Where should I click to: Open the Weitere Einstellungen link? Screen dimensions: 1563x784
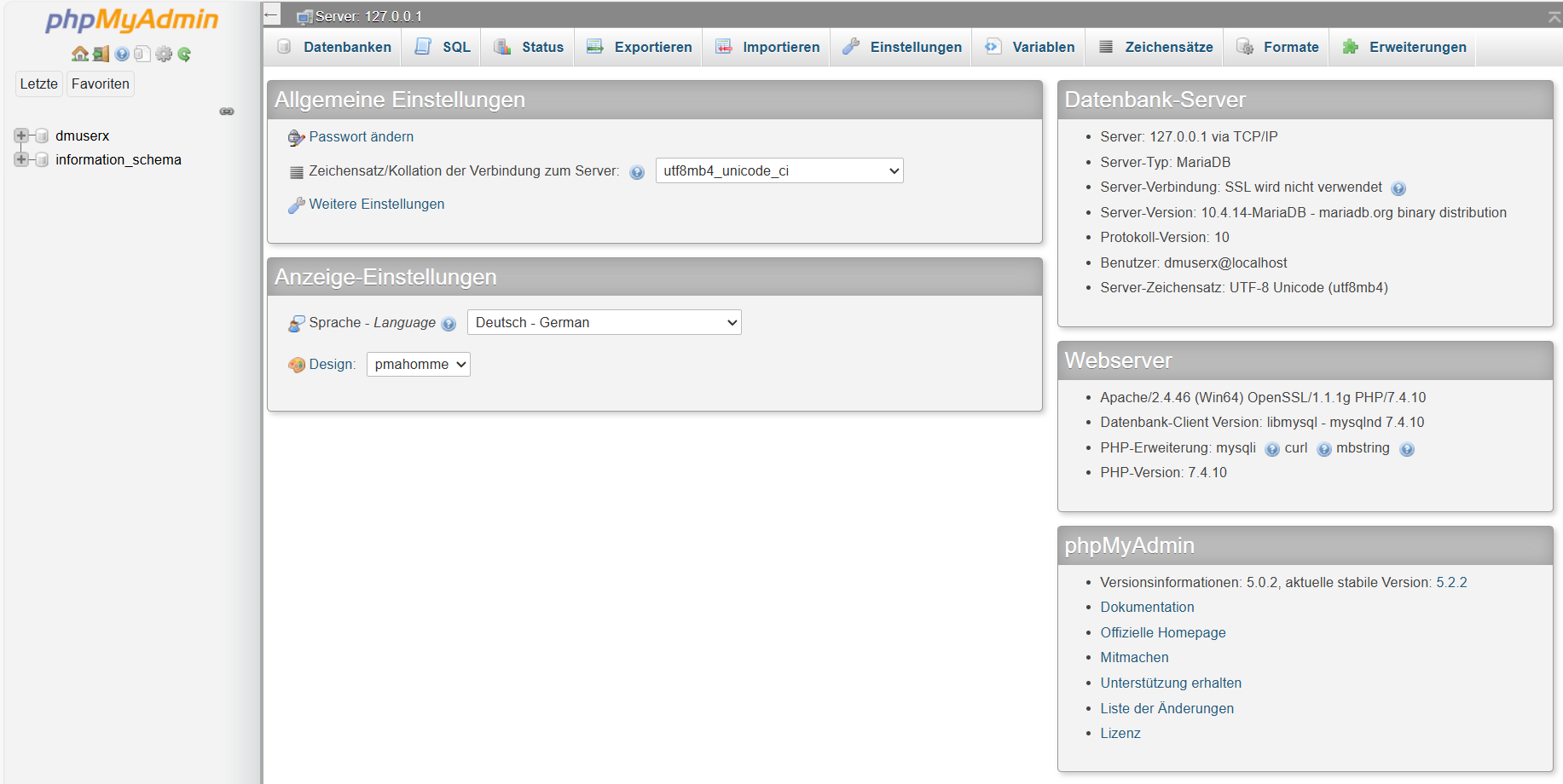[x=377, y=204]
